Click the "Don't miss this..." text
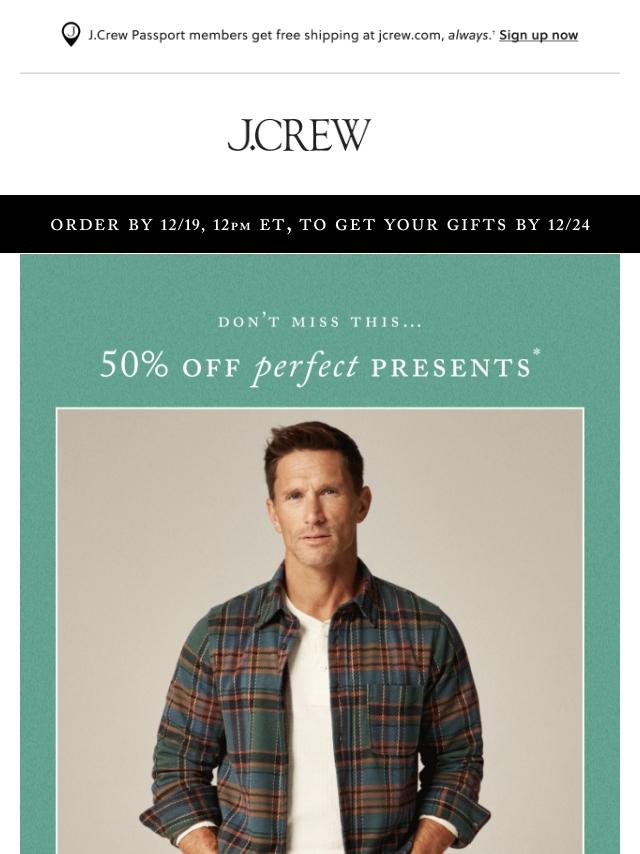 click(320, 322)
